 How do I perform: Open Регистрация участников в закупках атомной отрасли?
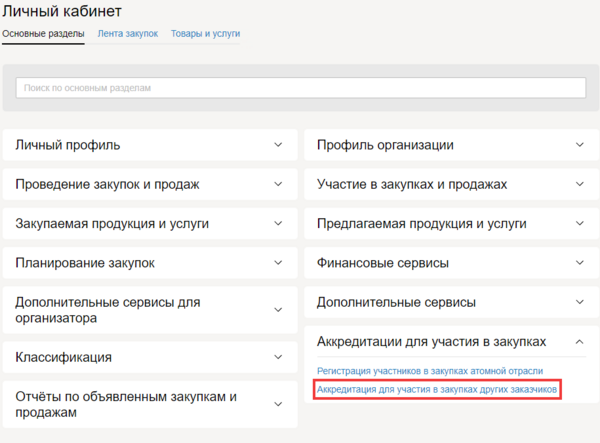click(430, 371)
